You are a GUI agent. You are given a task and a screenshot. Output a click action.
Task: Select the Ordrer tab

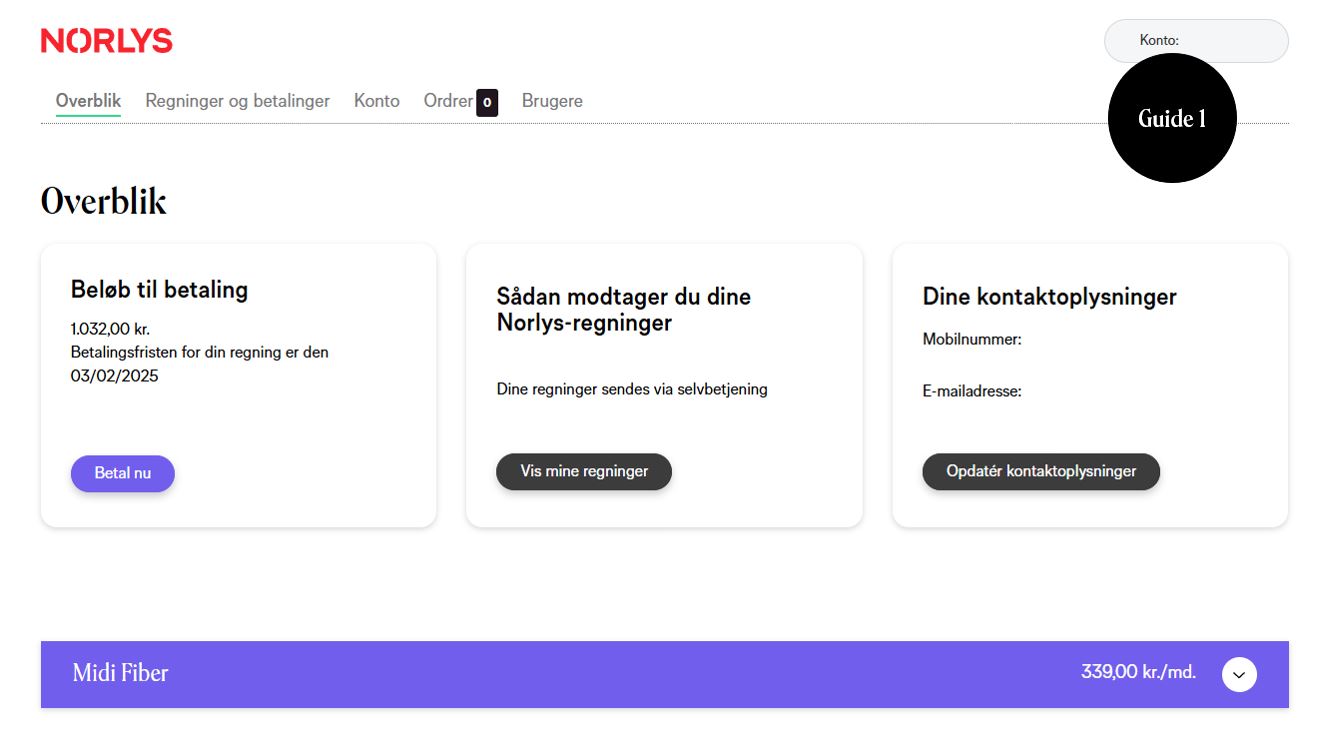447,101
